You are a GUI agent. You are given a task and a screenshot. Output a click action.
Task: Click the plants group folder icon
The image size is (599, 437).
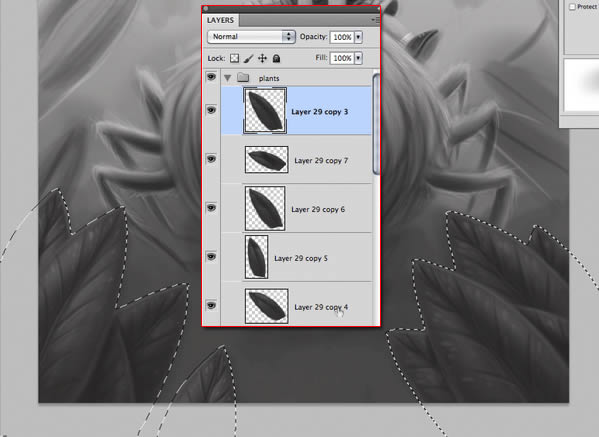pos(243,78)
